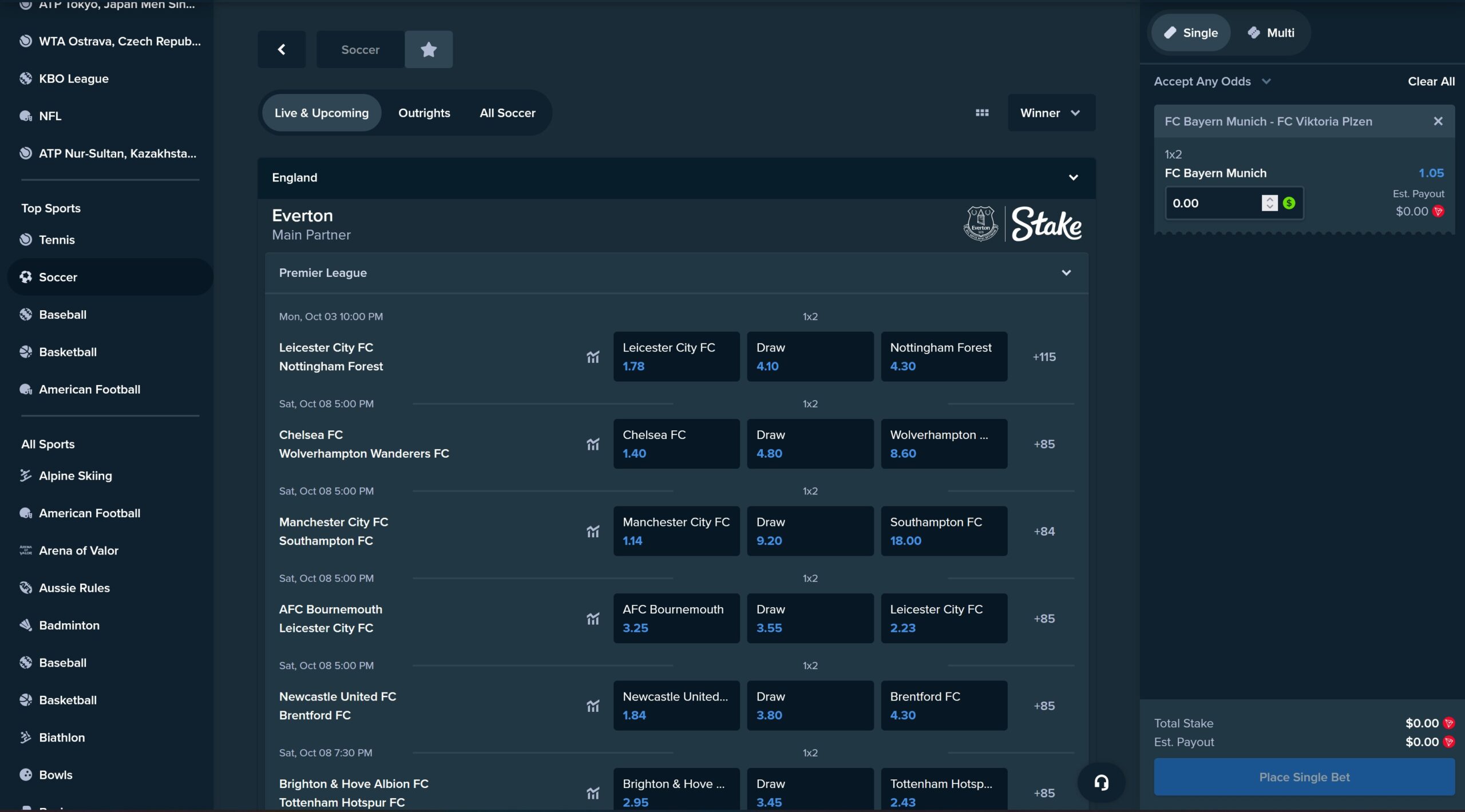Show +85 more markets for Bournemouth match
Image resolution: width=1465 pixels, height=812 pixels.
[x=1044, y=619]
